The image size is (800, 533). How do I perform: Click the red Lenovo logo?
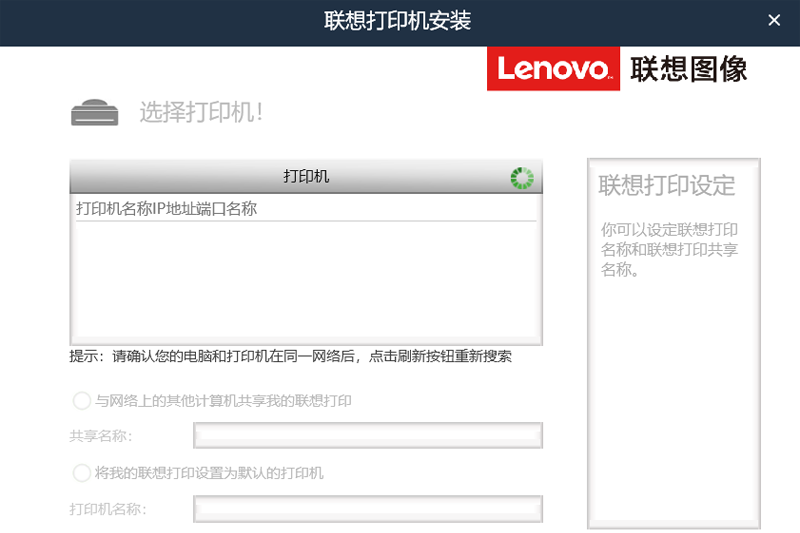[554, 69]
